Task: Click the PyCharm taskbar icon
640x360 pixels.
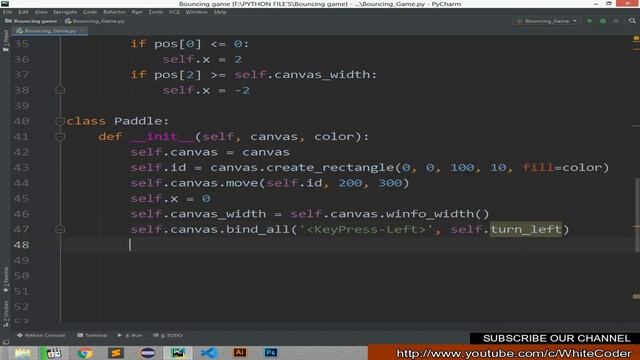Action: [x=178, y=353]
